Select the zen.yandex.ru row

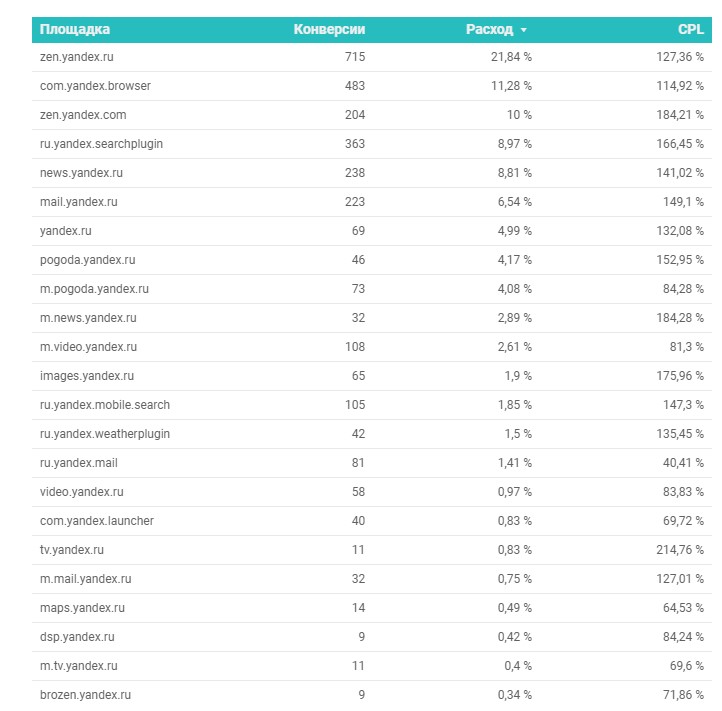(77, 57)
